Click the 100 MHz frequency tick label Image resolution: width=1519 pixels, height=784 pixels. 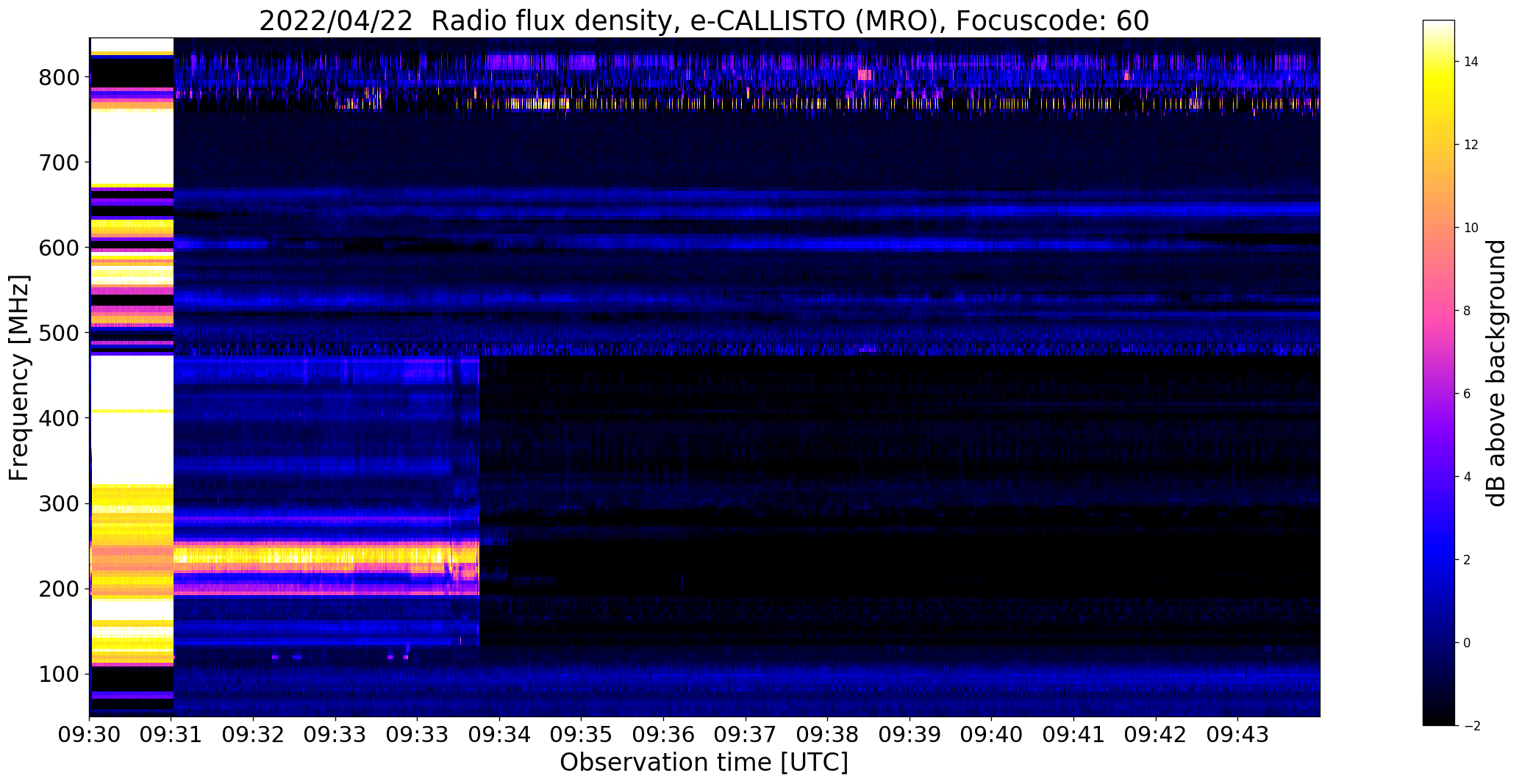[60, 674]
